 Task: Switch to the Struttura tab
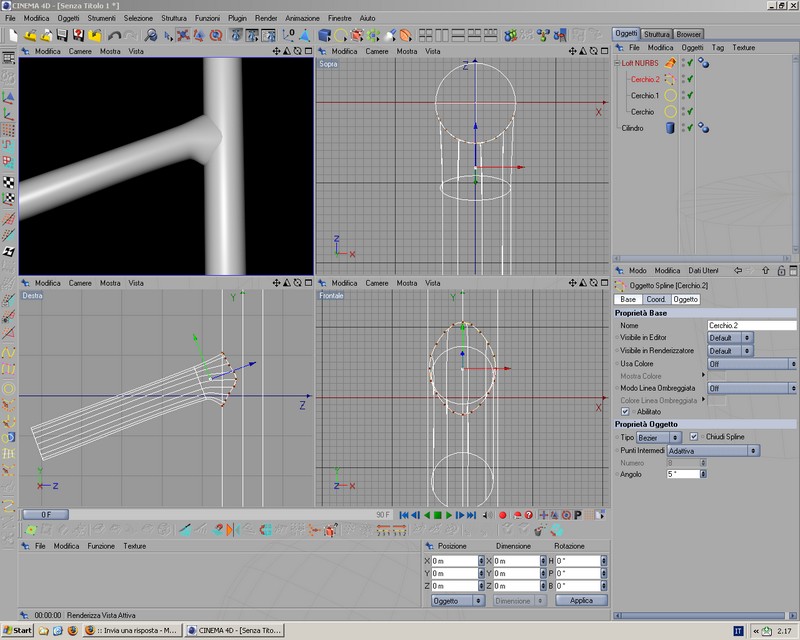657,34
